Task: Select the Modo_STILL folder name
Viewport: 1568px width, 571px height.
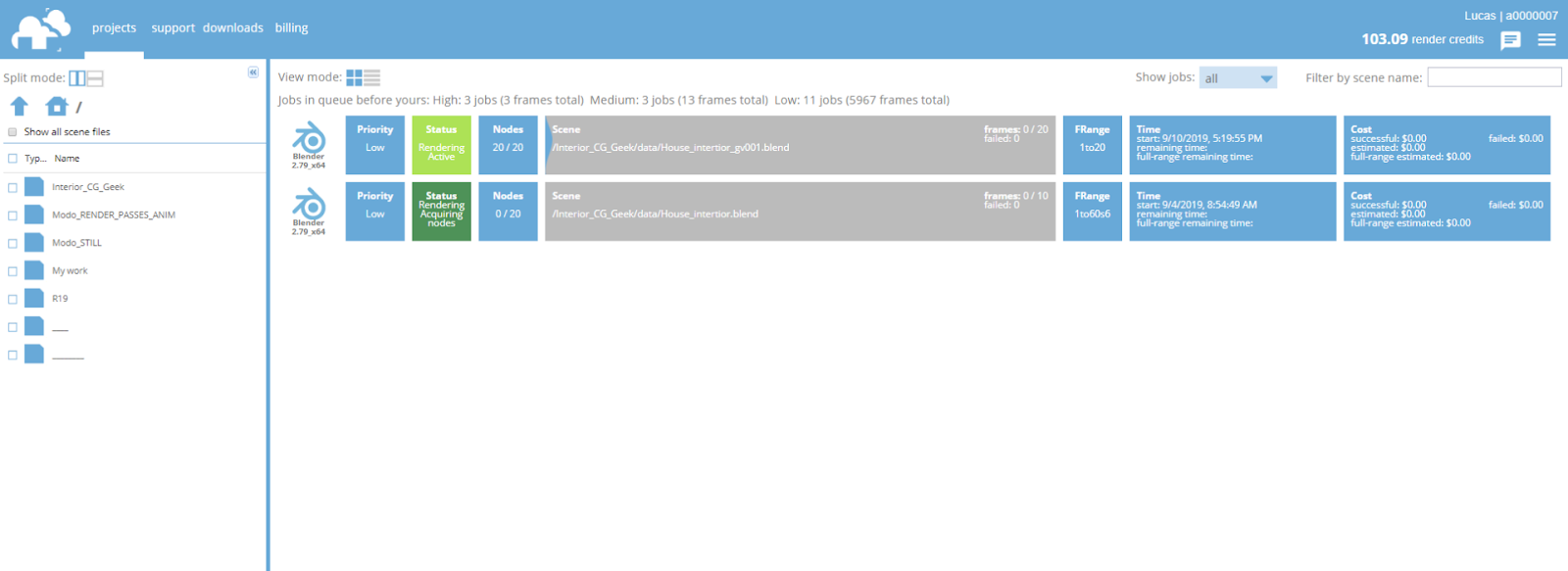Action: (76, 243)
